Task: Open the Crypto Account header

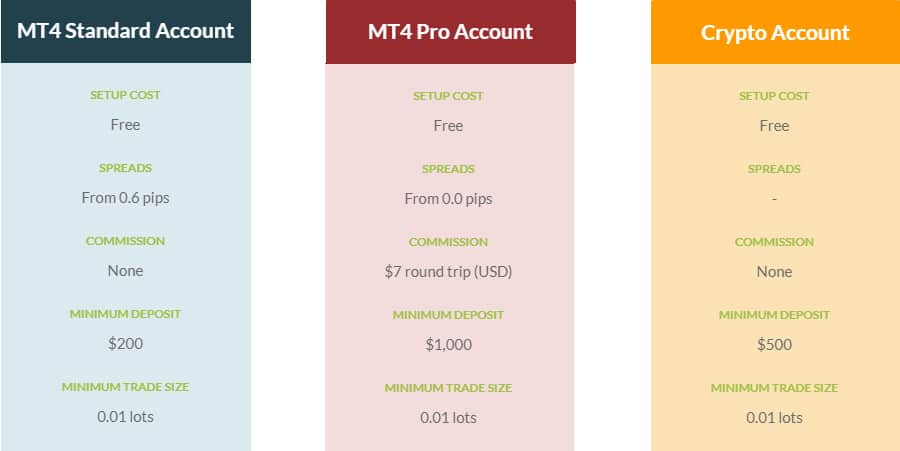Action: 775,33
